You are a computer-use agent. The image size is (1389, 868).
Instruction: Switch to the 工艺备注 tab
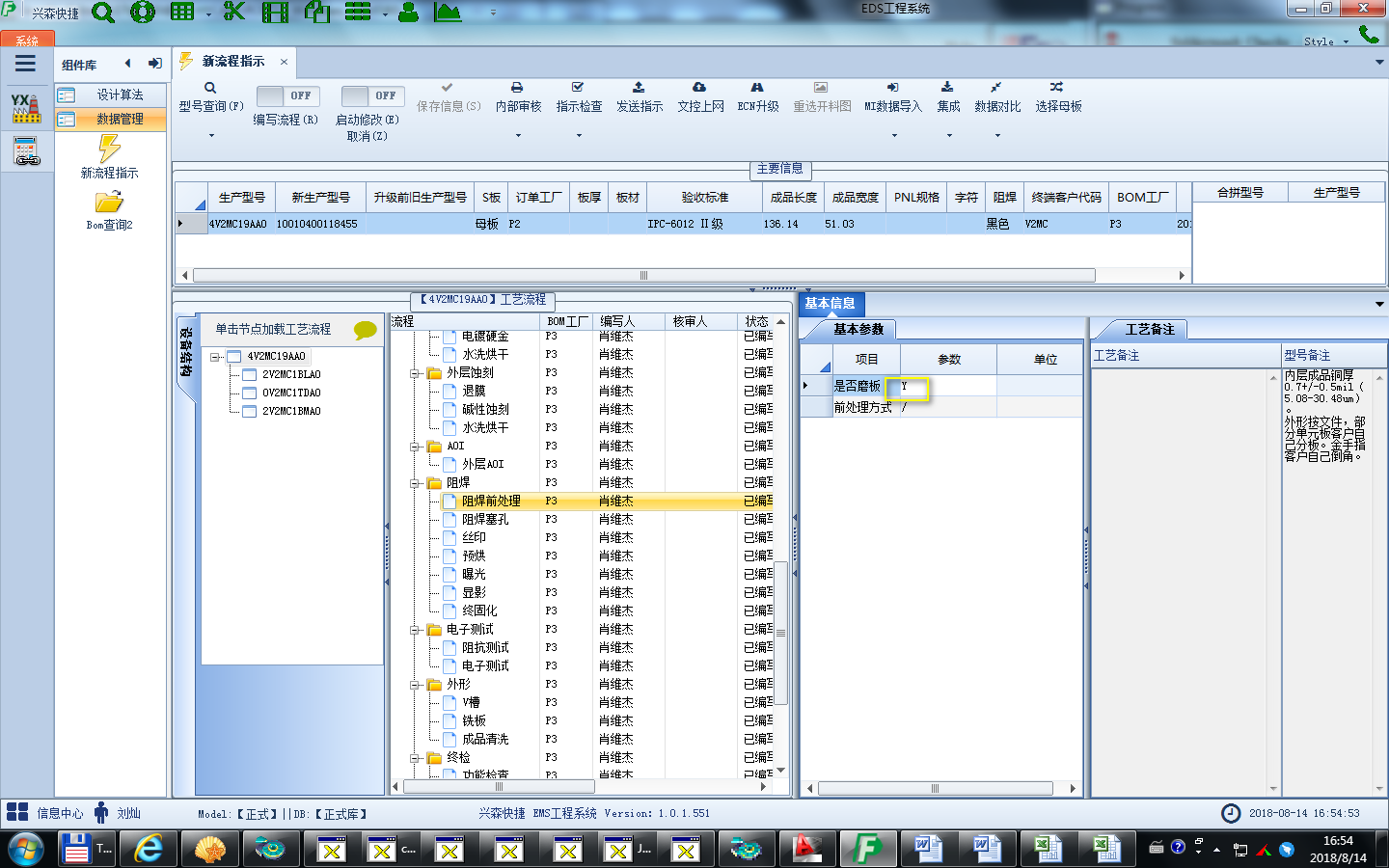click(x=1150, y=329)
